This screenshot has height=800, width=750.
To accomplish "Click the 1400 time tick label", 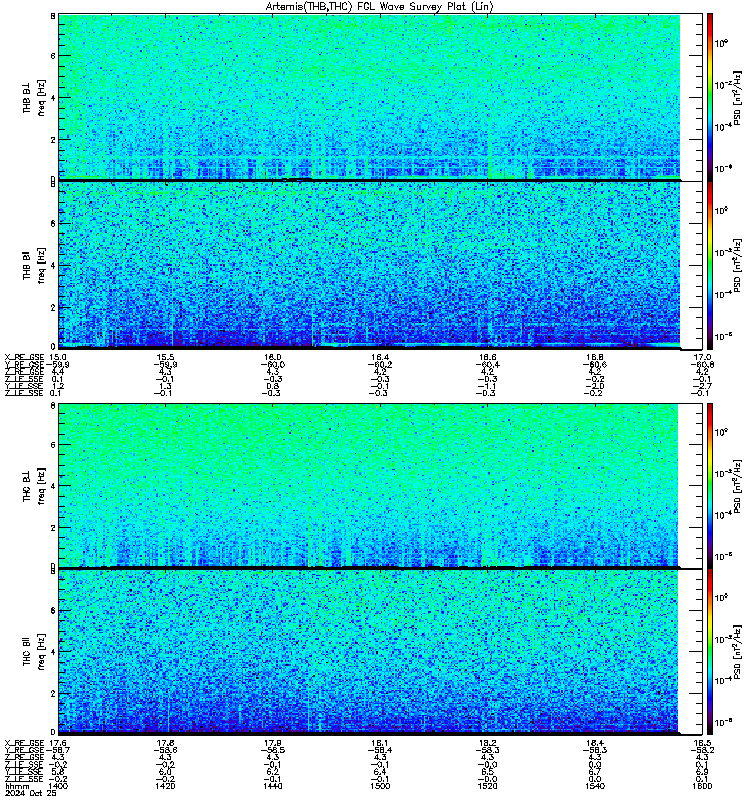I will (58, 786).
